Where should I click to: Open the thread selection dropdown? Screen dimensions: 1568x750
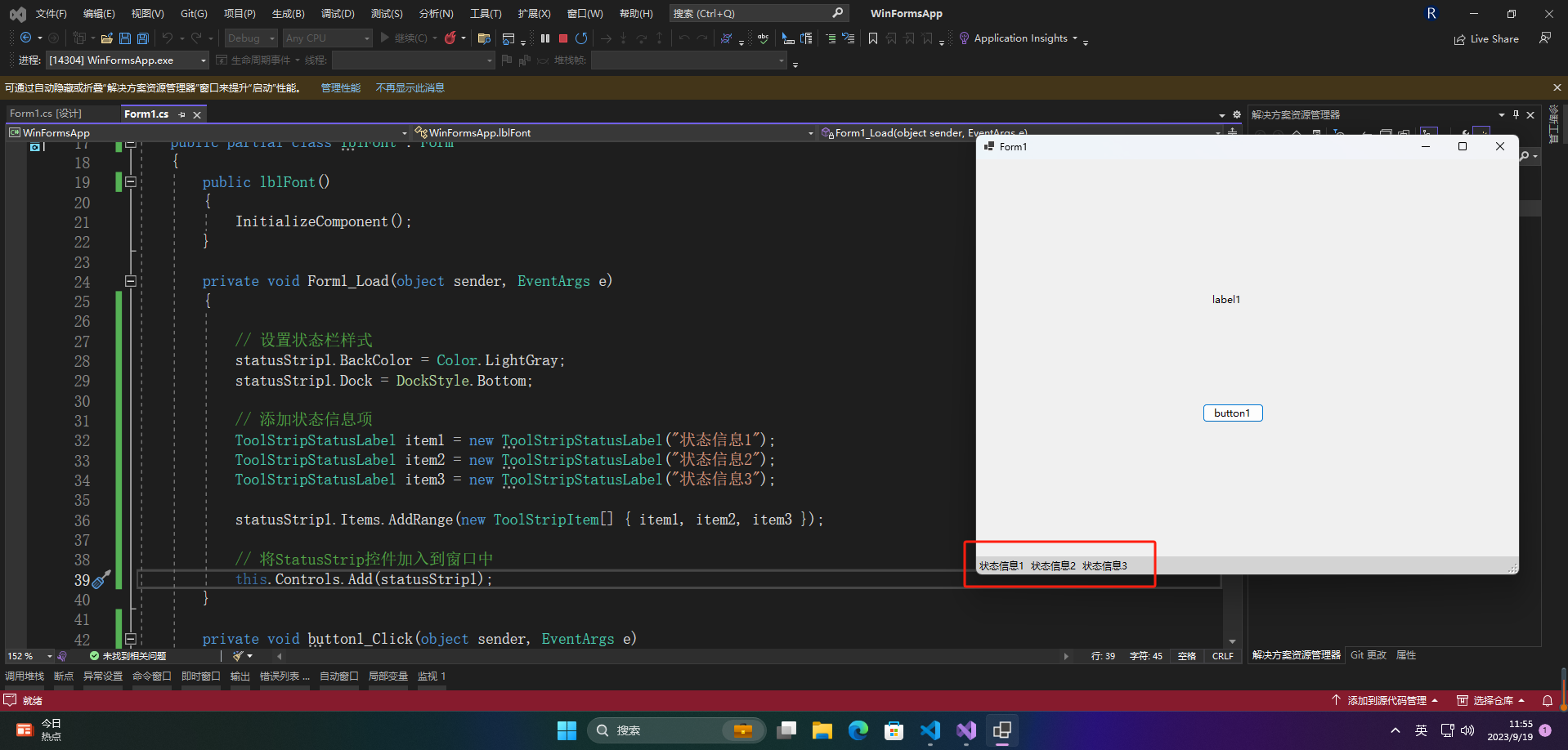pyautogui.click(x=414, y=60)
